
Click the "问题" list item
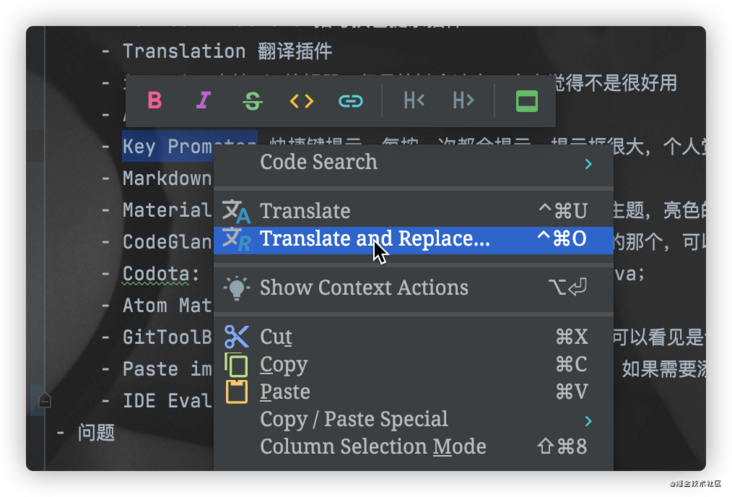coord(96,433)
